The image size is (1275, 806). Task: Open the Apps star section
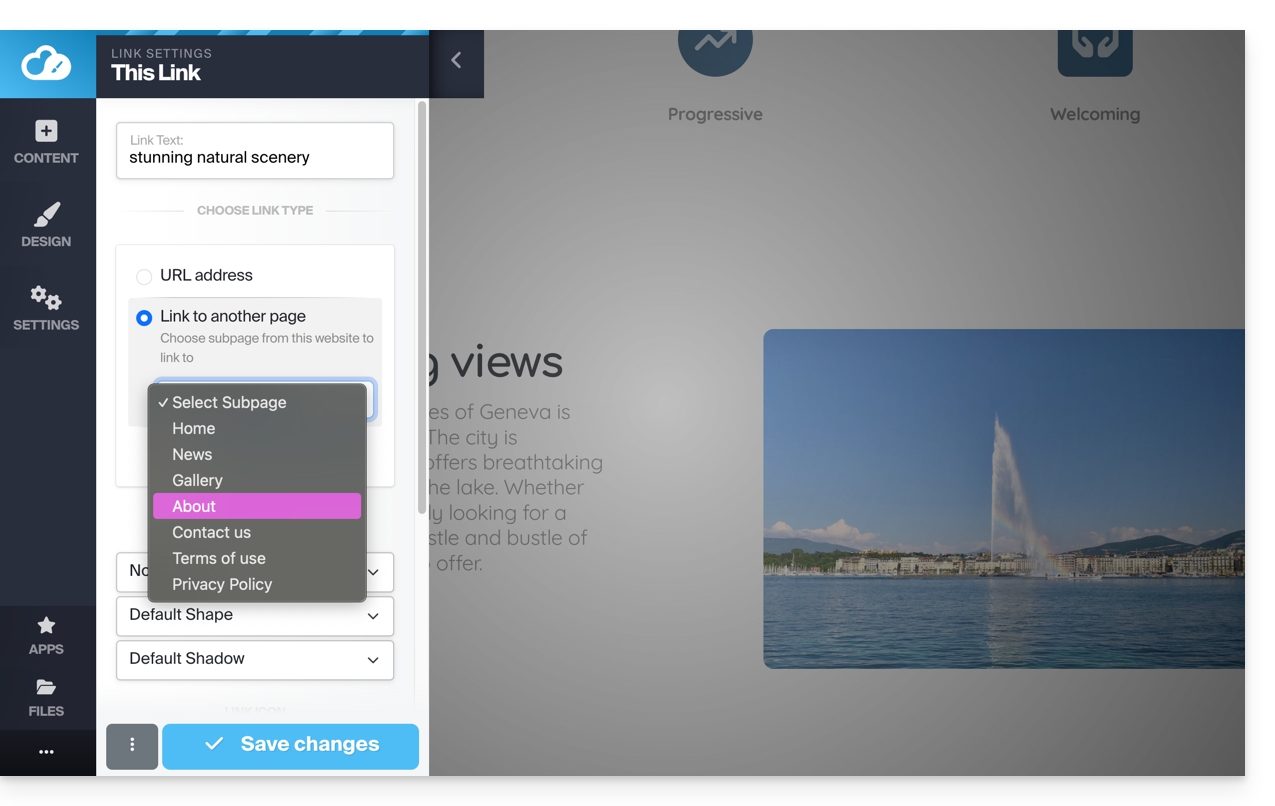point(46,636)
